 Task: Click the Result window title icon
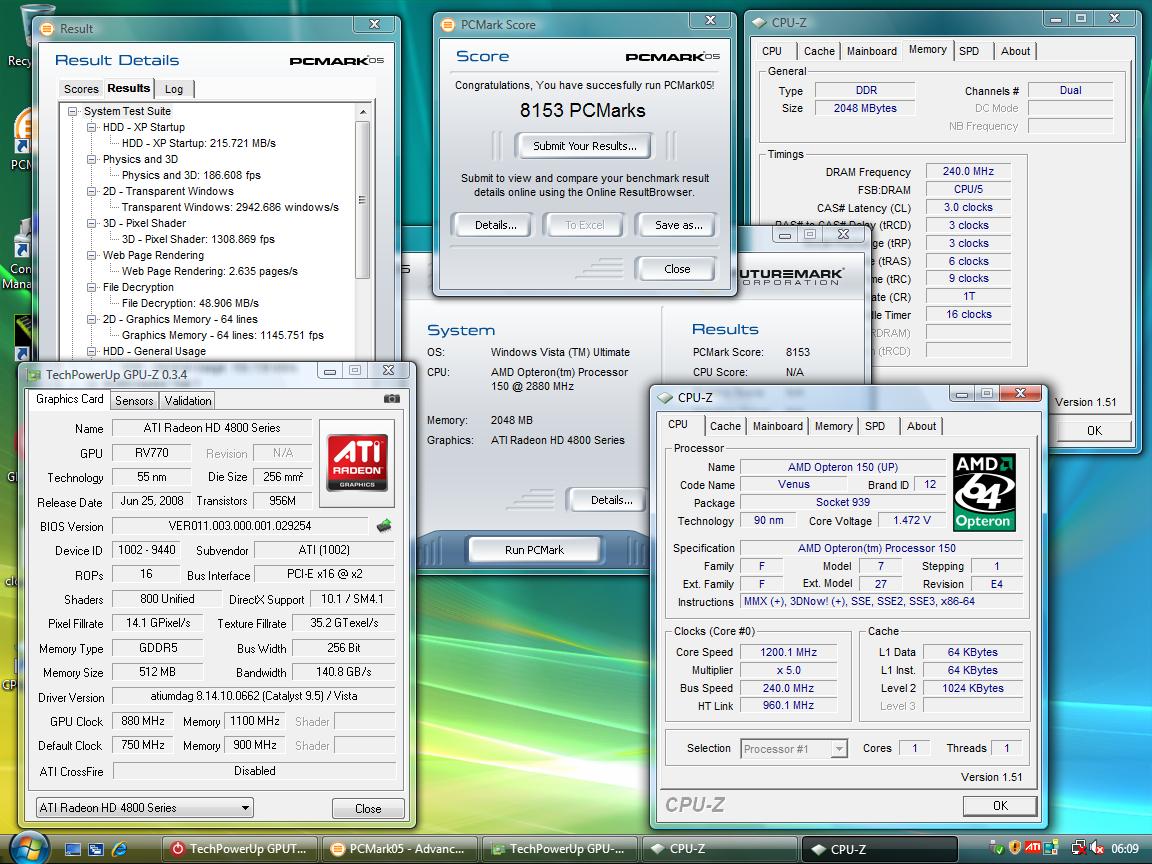click(x=47, y=29)
